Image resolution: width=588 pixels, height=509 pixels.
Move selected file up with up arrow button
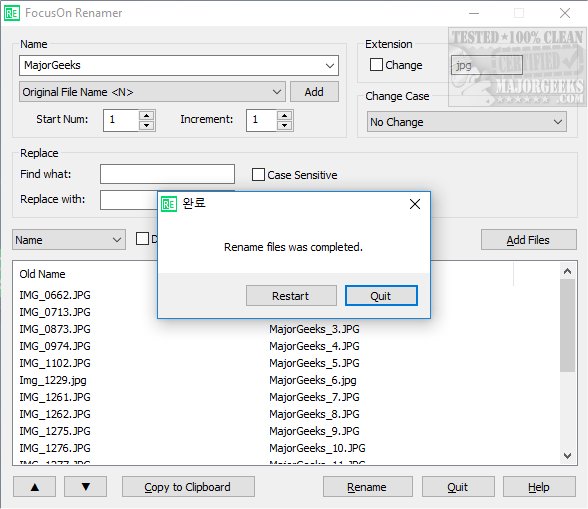pyautogui.click(x=34, y=487)
